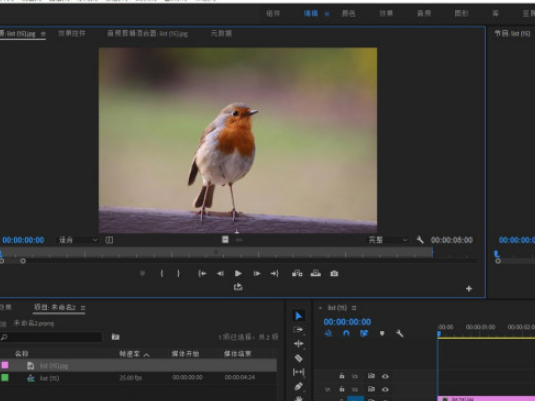Click the source monitor blue timecode 00:00:00:00
Viewport: 535px width, 401px height.
pos(23,240)
